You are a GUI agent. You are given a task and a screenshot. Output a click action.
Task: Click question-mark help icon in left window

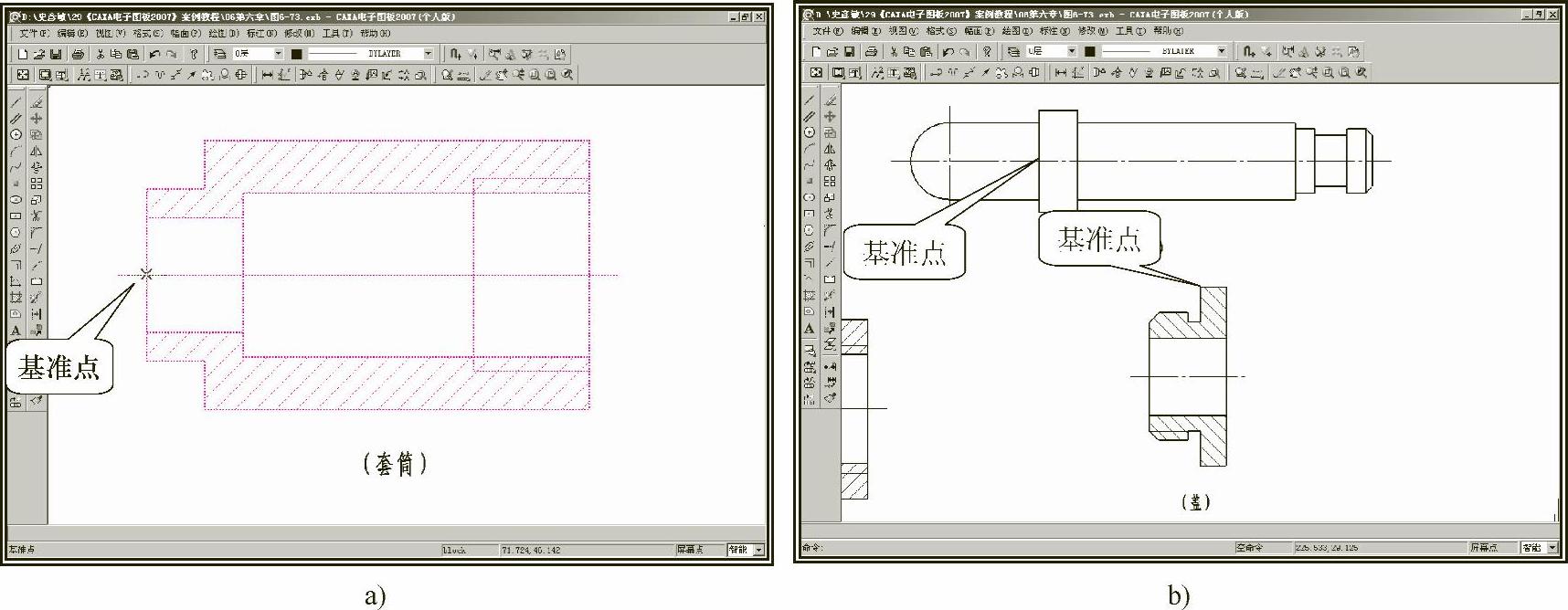pyautogui.click(x=194, y=54)
